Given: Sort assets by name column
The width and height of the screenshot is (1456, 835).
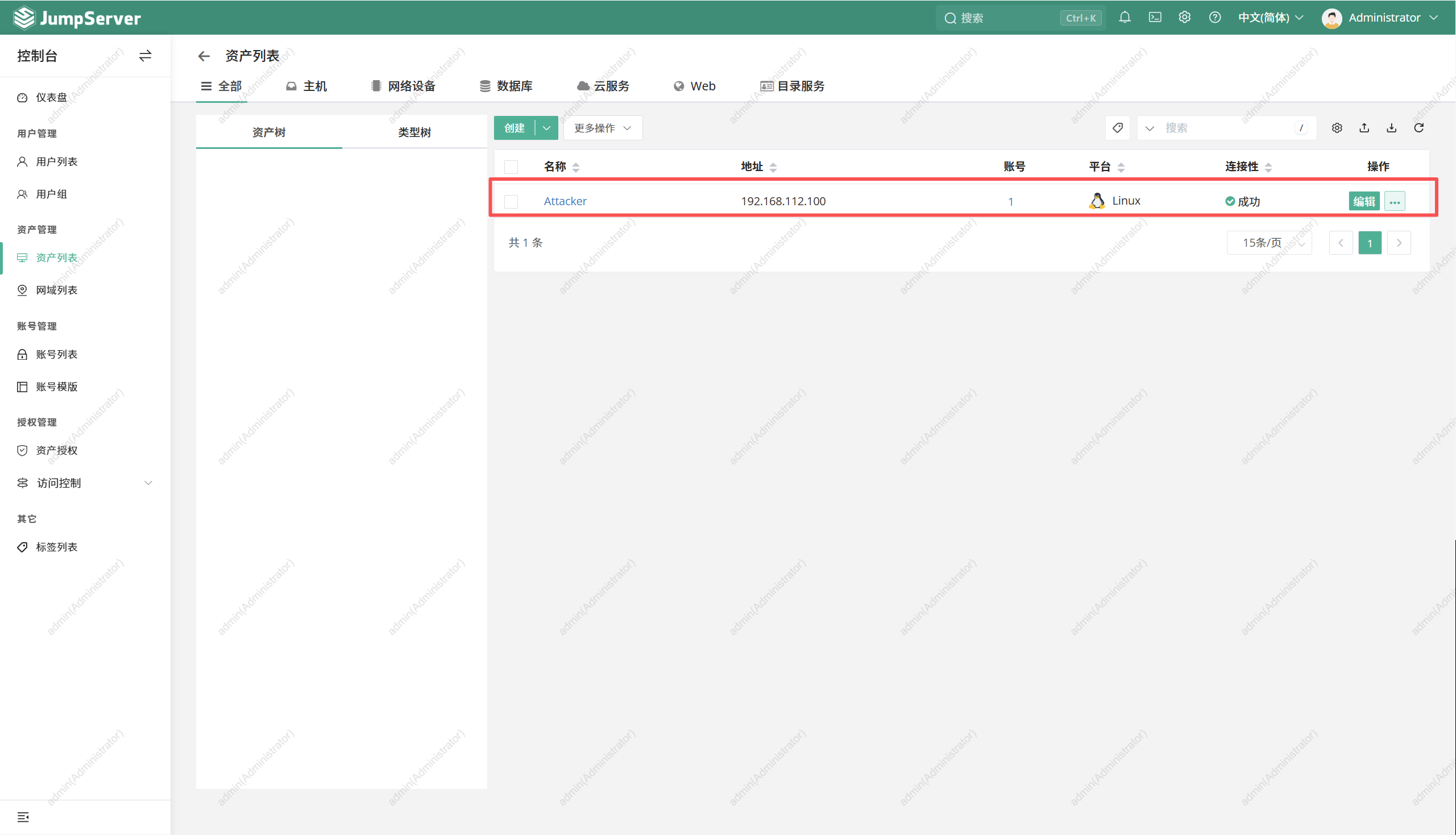Looking at the screenshot, I should 576,167.
